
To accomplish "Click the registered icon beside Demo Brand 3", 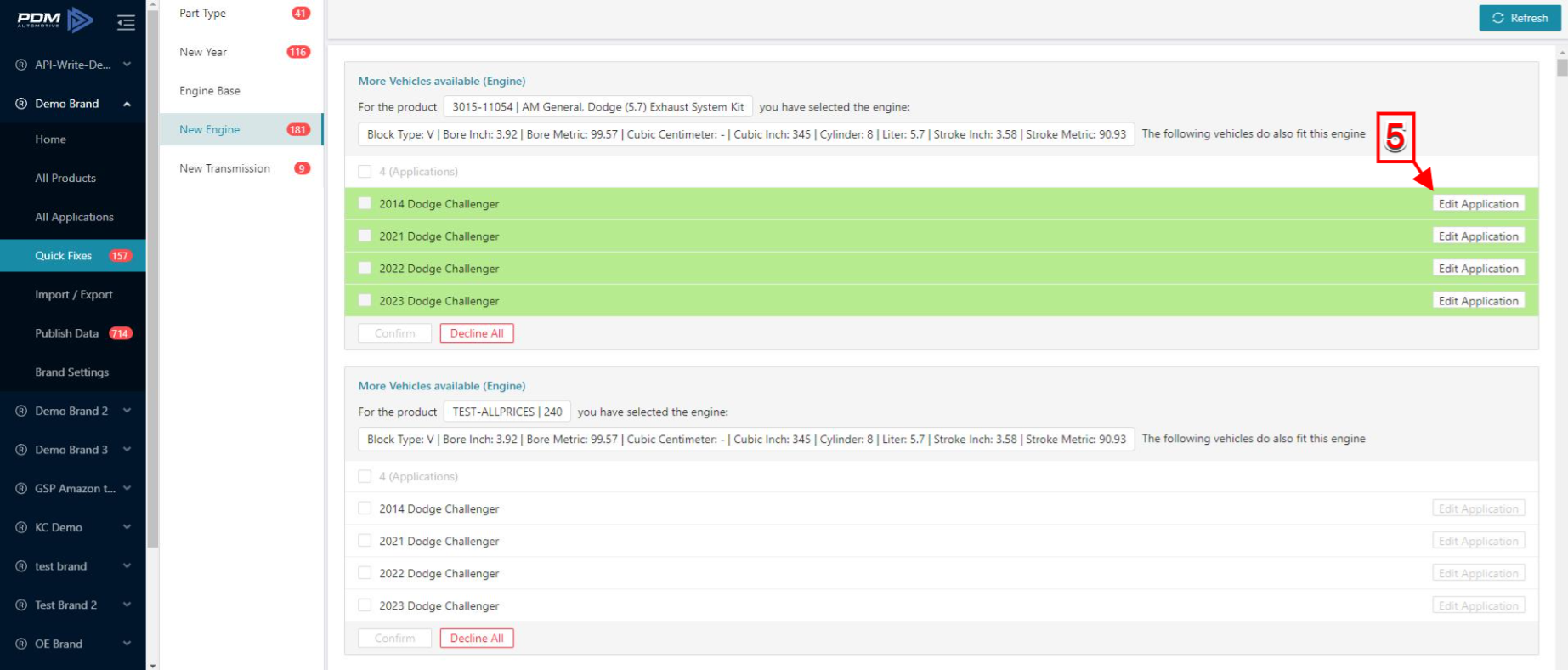I will click(x=21, y=450).
